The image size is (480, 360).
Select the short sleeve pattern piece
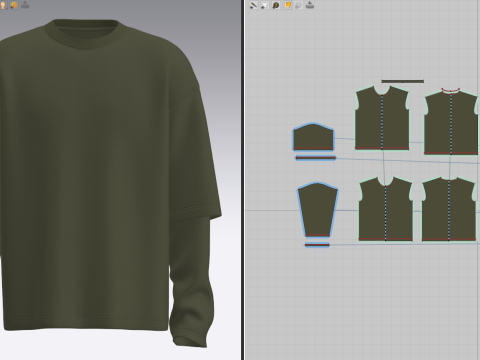[313, 137]
